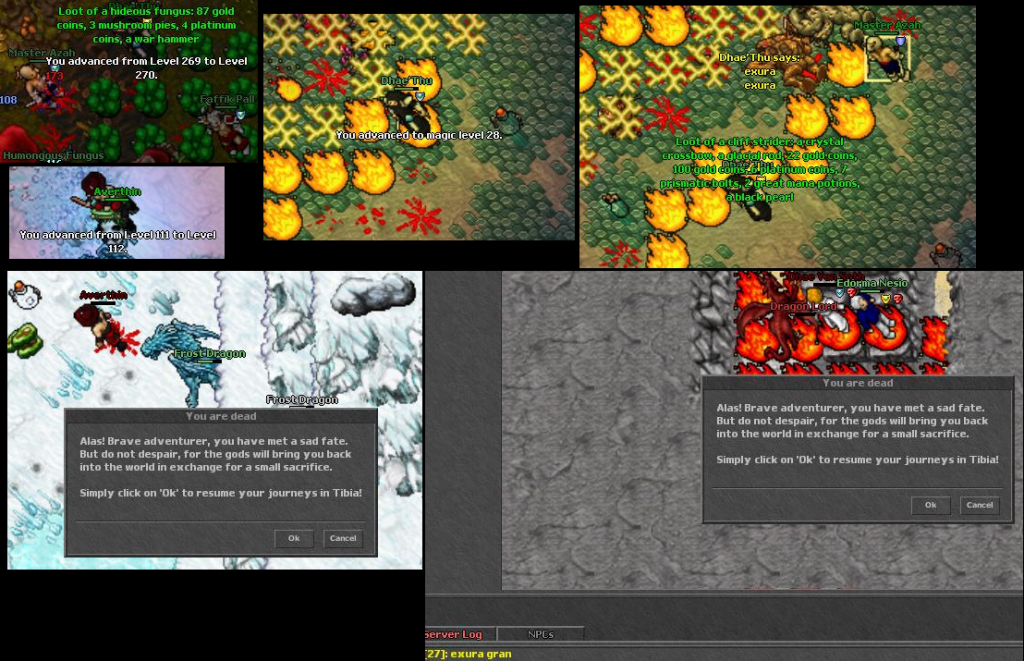Click Cancel in the snow scene death dialog

343,538
